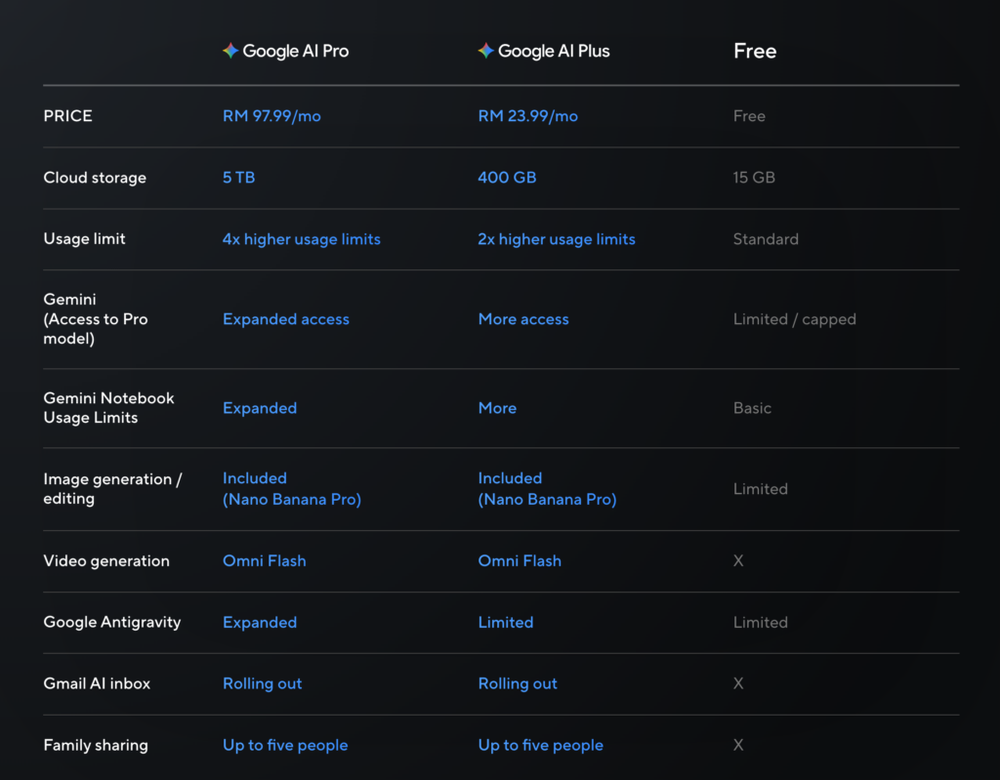Viewport: 1000px width, 780px height.
Task: Select the 5 TB storage value
Action: point(239,177)
